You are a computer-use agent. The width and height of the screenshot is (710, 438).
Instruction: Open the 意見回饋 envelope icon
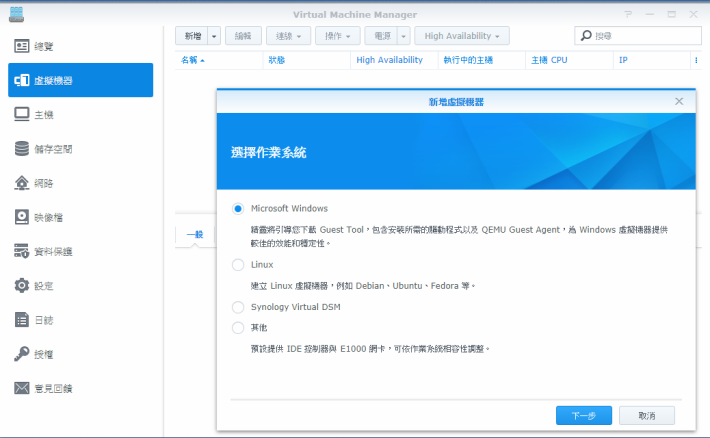coord(21,388)
